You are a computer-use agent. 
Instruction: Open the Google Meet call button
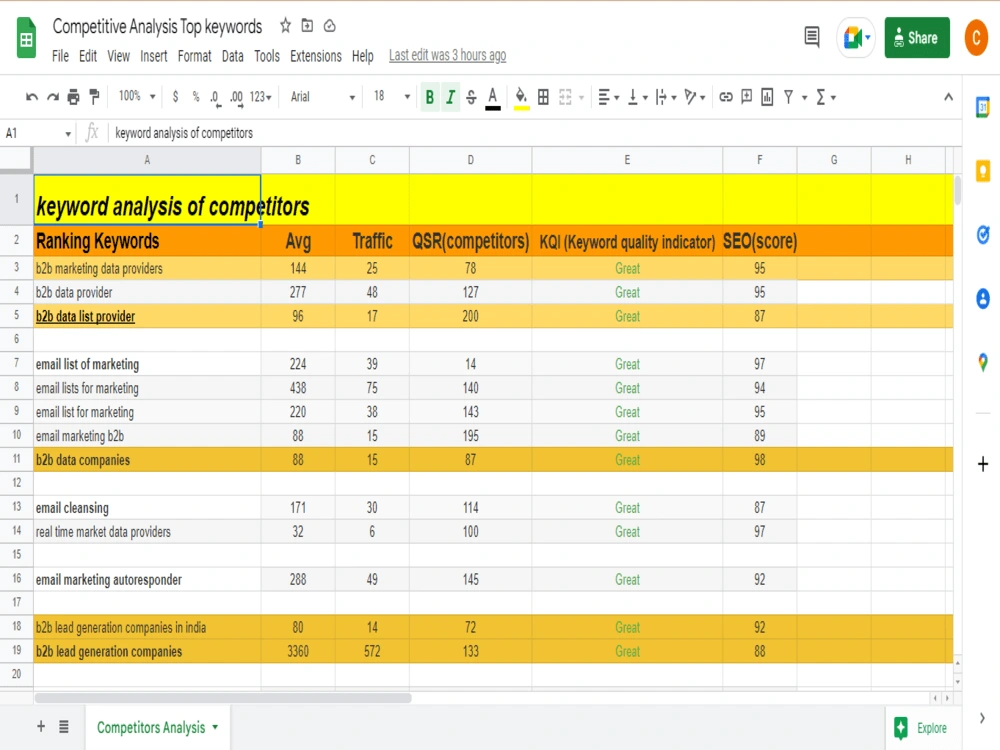pyautogui.click(x=856, y=38)
